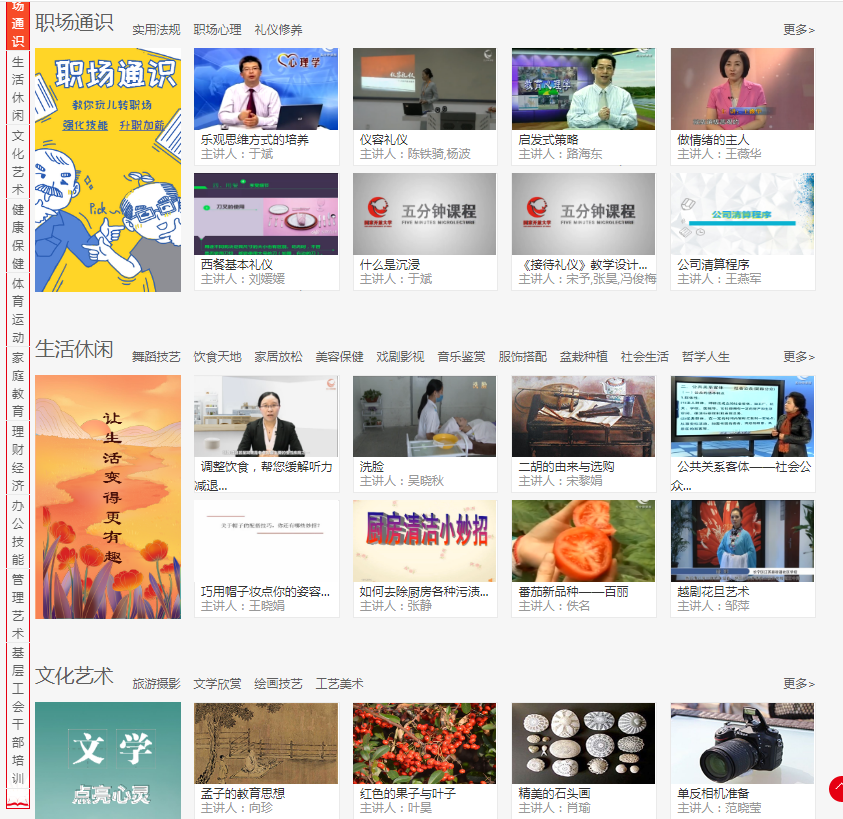Image resolution: width=843 pixels, height=819 pixels.
Task: Open the 西餐基本礼仪 course thumbnail
Action: tap(265, 214)
